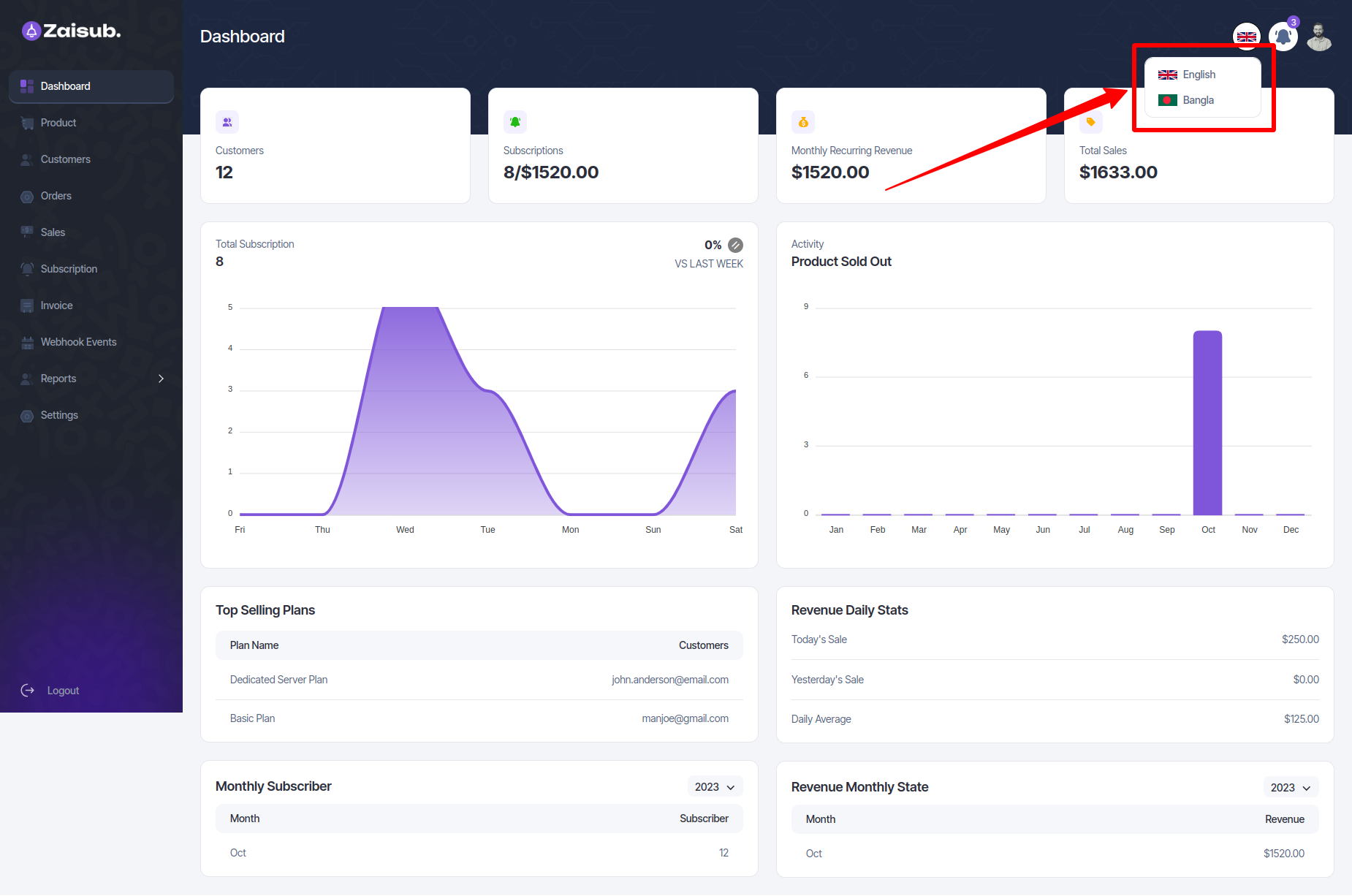Screen dimensions: 1352x896
Task: Click Subscriptions card bell icon
Action: click(x=515, y=122)
